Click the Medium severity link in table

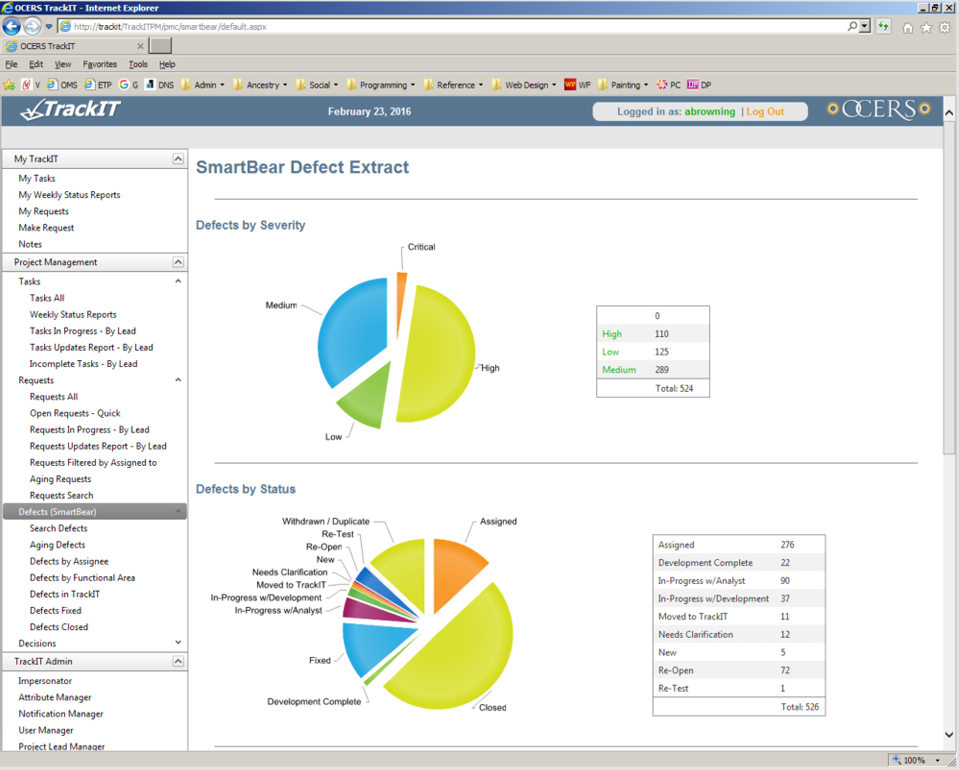tap(619, 370)
